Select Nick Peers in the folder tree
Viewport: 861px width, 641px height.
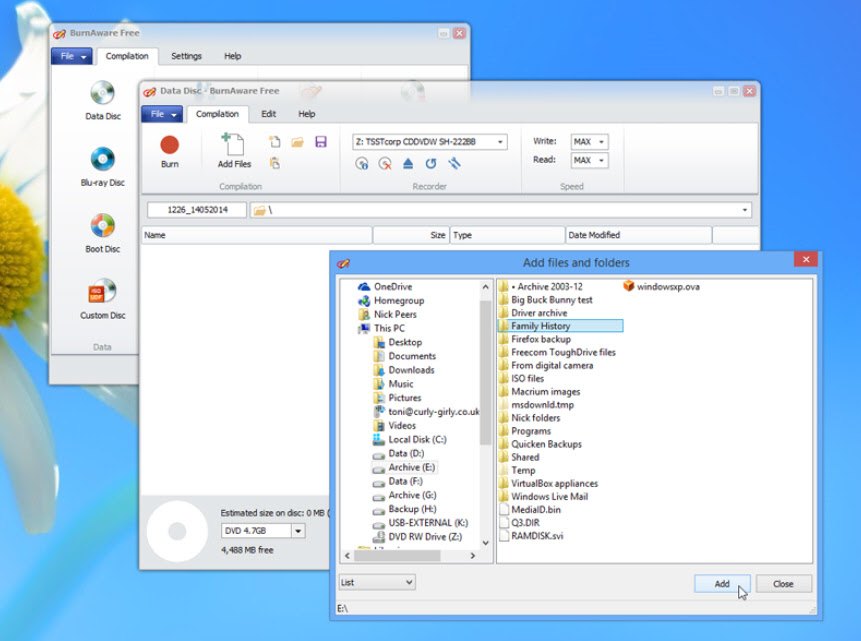point(388,314)
